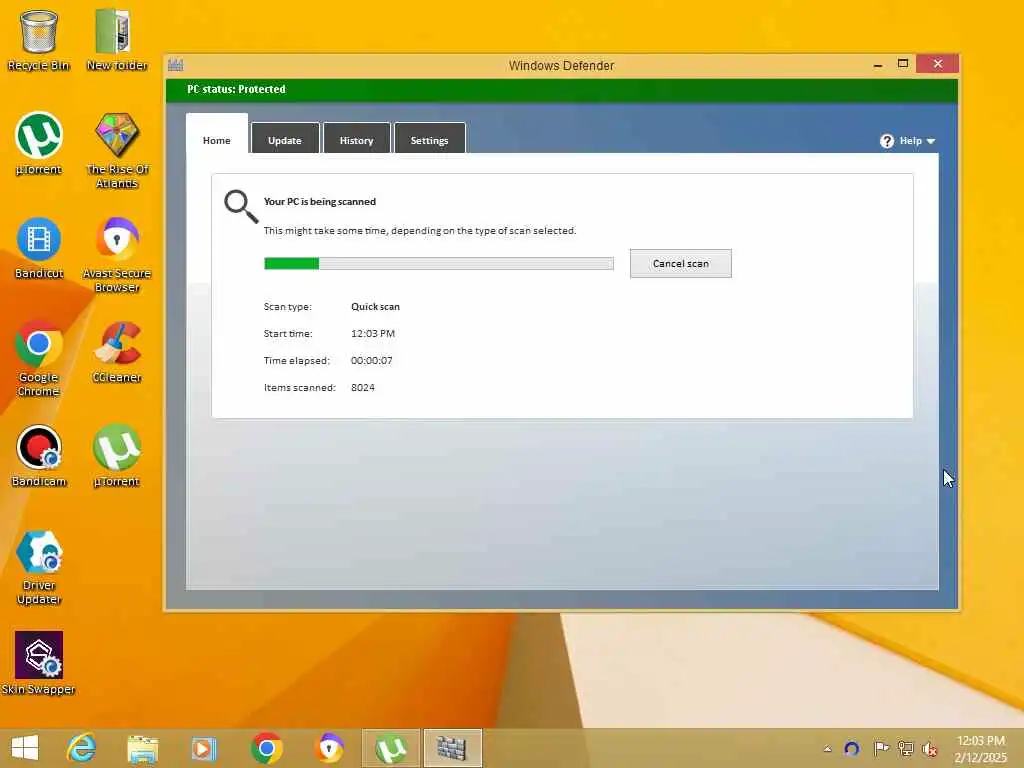Click the start time value '12:03 PM'
Viewport: 1024px width, 768px height.
point(373,333)
